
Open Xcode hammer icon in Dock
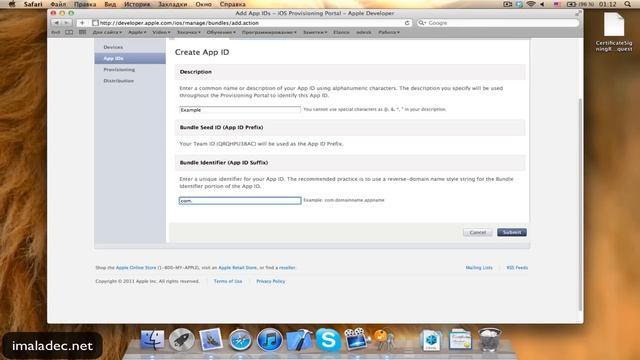point(299,340)
